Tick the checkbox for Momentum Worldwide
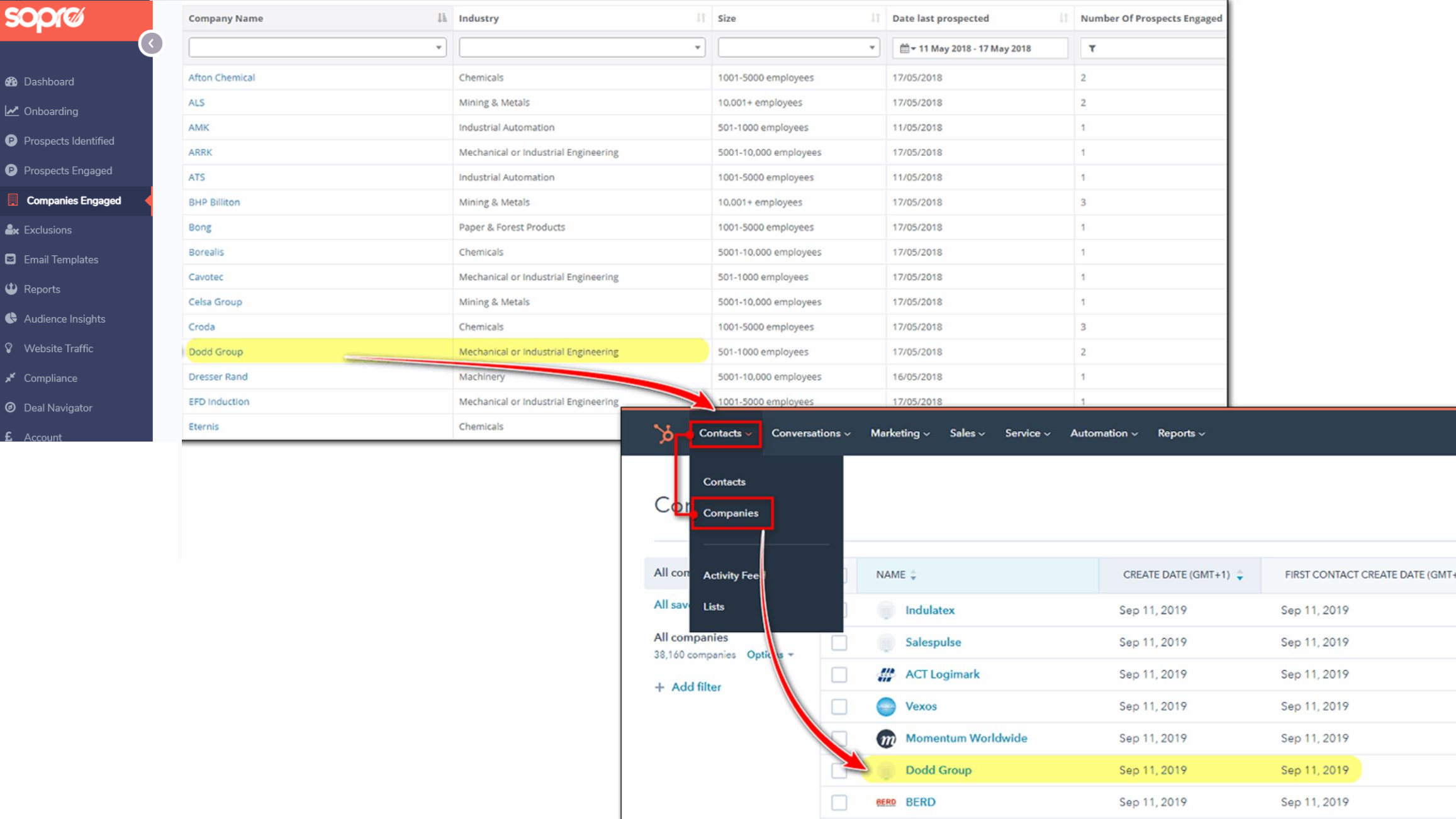This screenshot has width=1456, height=819. point(839,738)
